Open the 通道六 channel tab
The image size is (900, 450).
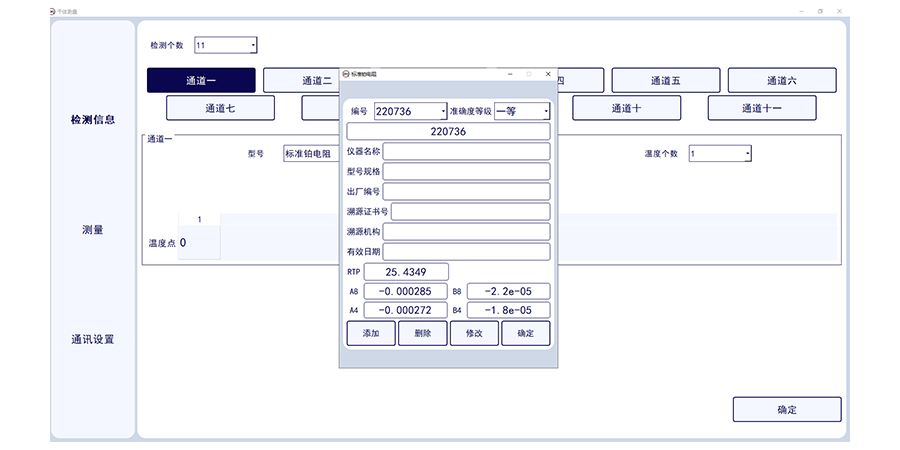coord(781,80)
